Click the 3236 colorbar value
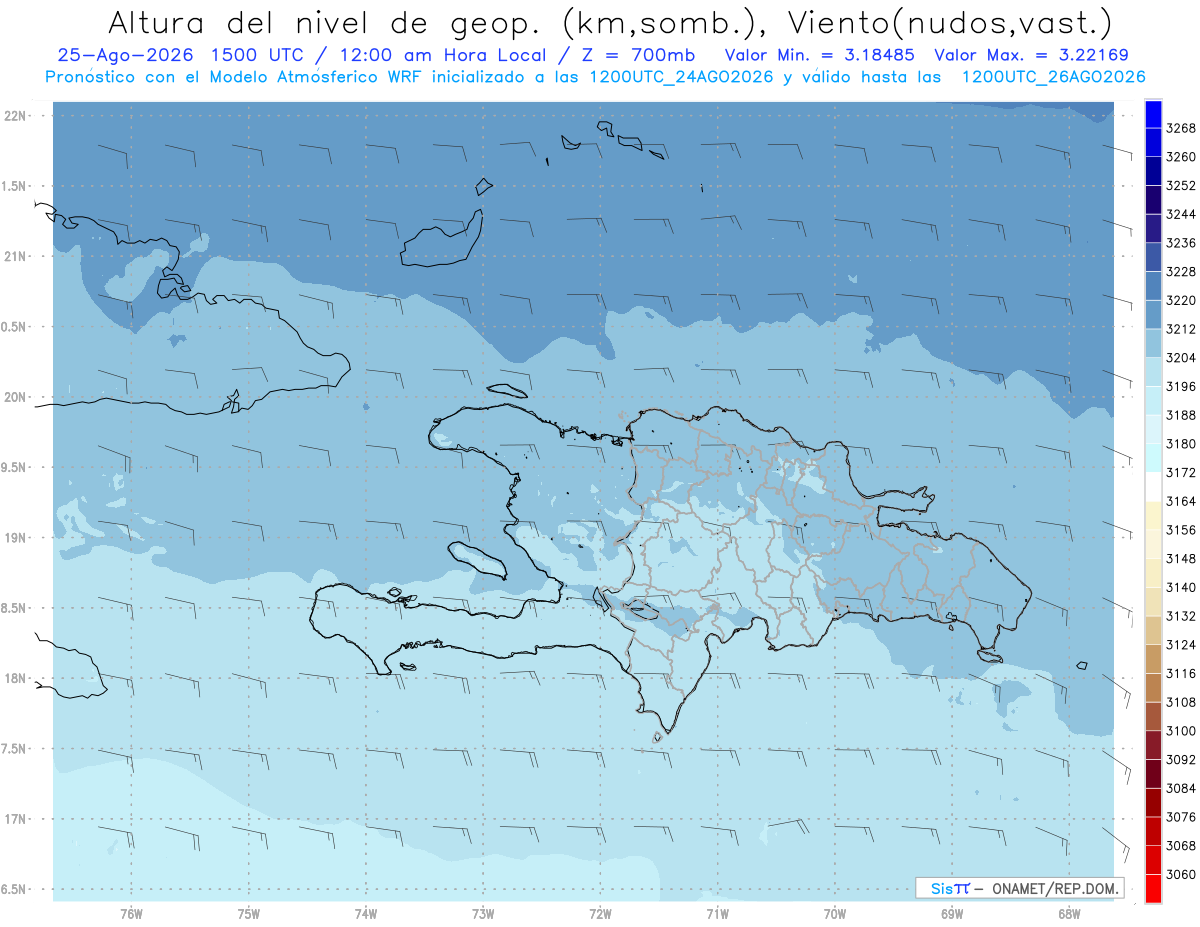Viewport: 1200px width, 927px height. point(1181,243)
